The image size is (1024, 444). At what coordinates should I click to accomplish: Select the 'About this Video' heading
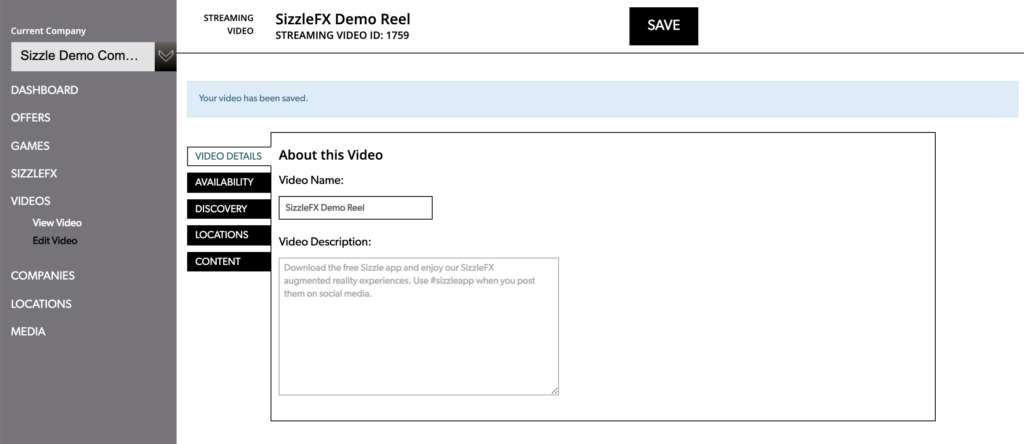(330, 155)
